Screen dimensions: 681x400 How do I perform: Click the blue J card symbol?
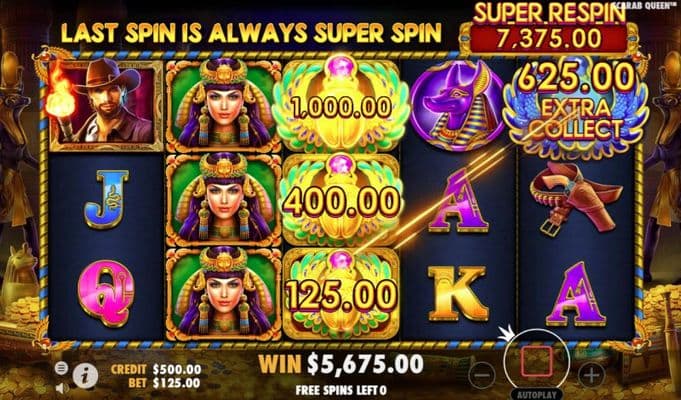(106, 198)
